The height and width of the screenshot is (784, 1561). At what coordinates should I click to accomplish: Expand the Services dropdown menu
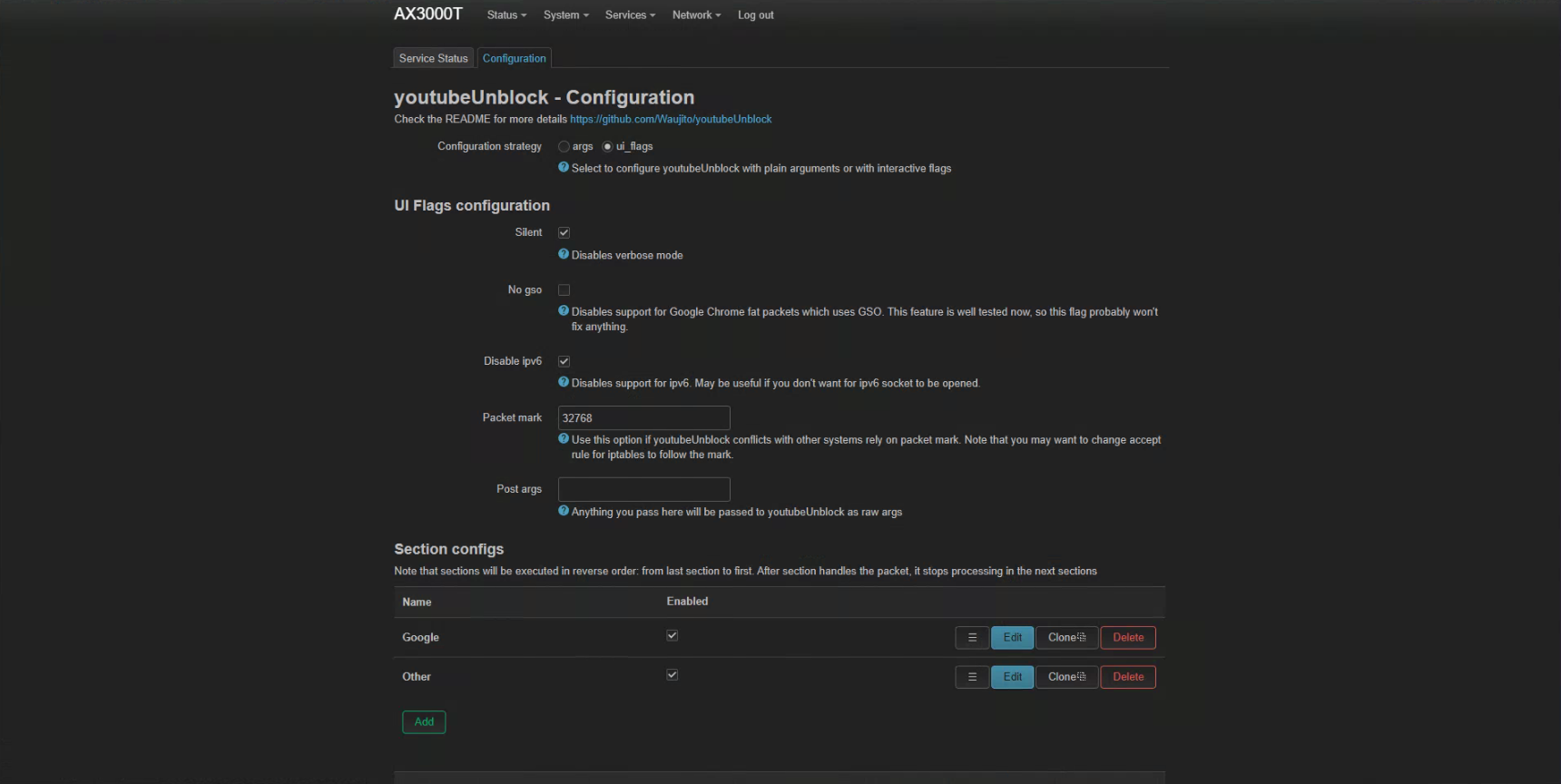(x=629, y=15)
